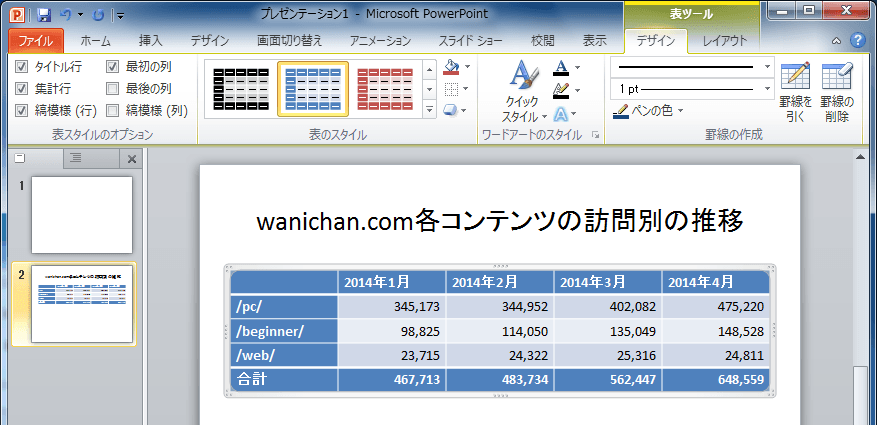877x425 pixels.
Task: Open the ワードアートのスタイル dialog launcher
Action: click(x=596, y=135)
